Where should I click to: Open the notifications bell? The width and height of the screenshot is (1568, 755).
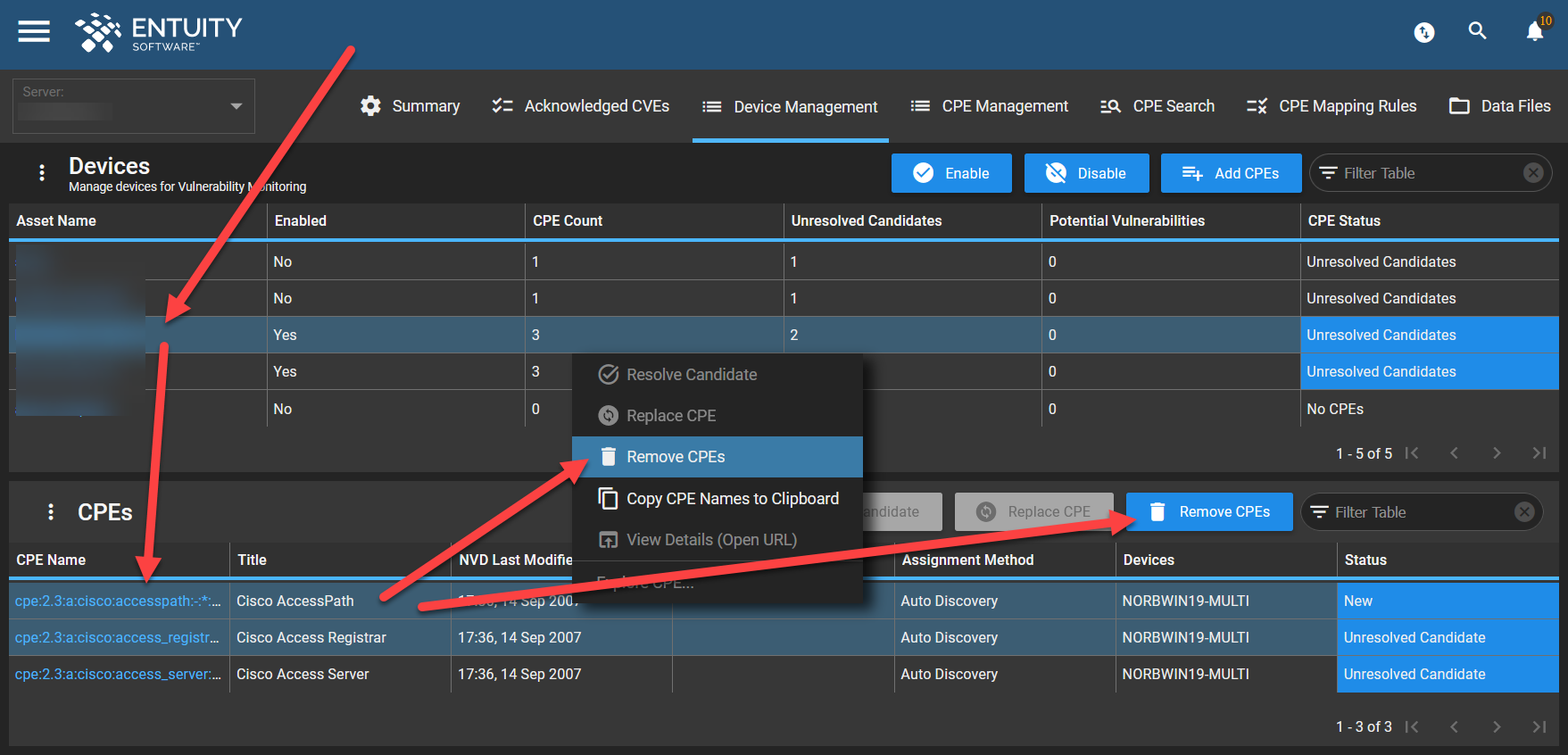pos(1535,31)
